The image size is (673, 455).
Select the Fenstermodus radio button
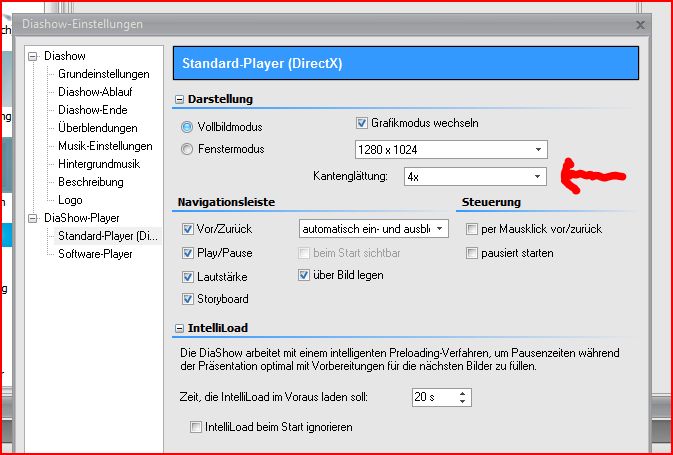pos(187,150)
